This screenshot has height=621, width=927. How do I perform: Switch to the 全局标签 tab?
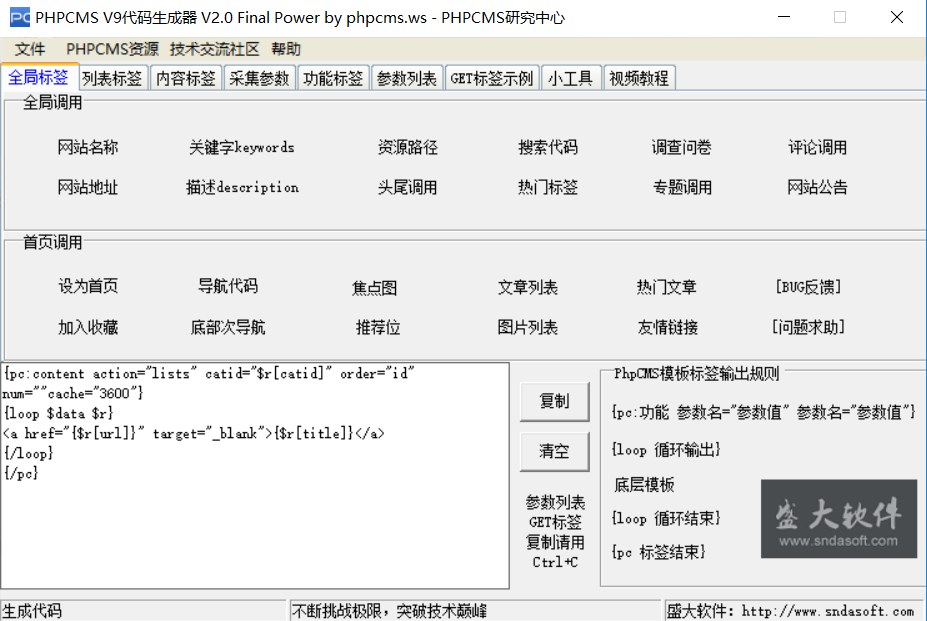pos(38,77)
